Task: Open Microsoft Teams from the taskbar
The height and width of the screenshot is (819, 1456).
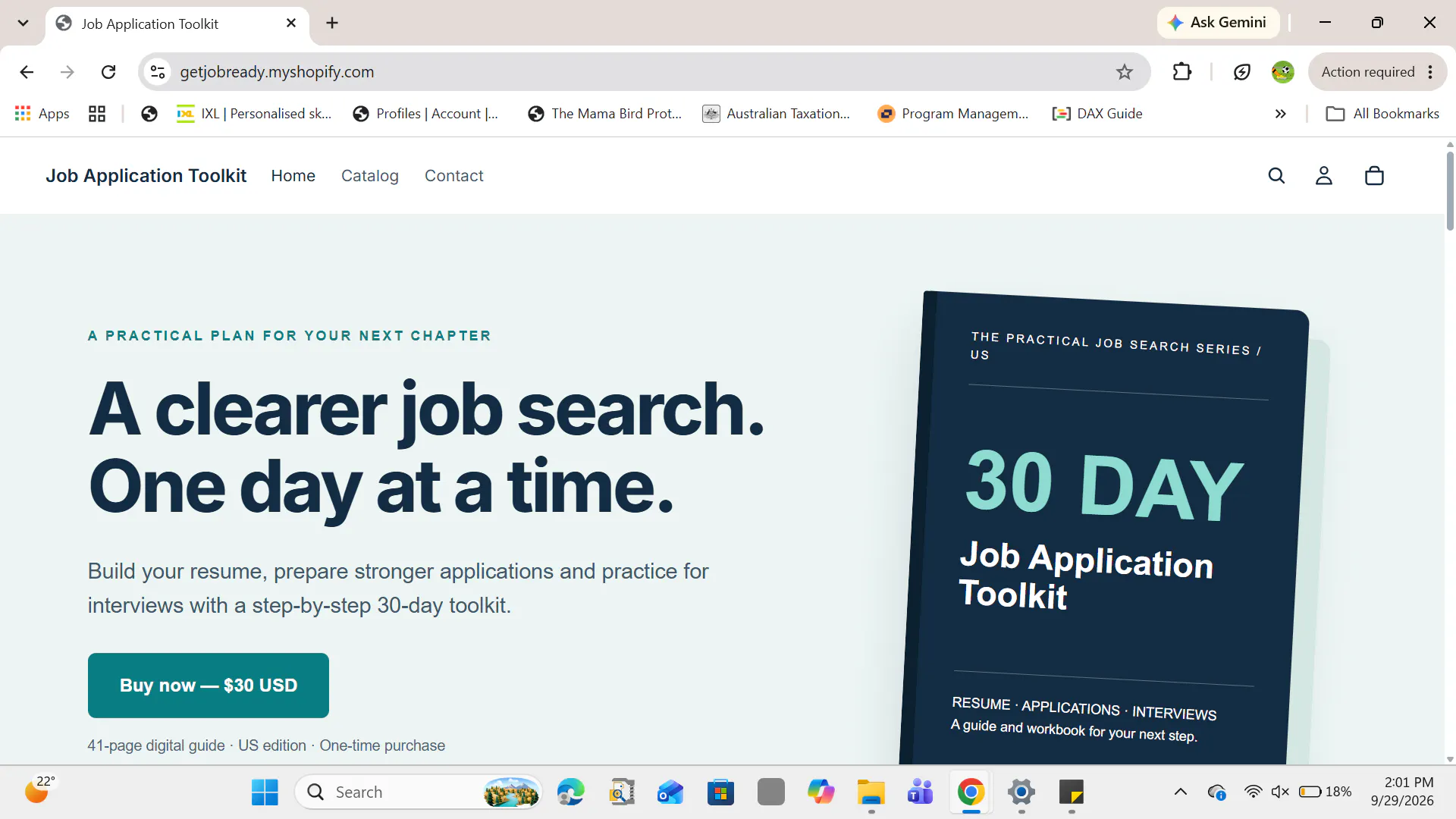Action: click(920, 792)
